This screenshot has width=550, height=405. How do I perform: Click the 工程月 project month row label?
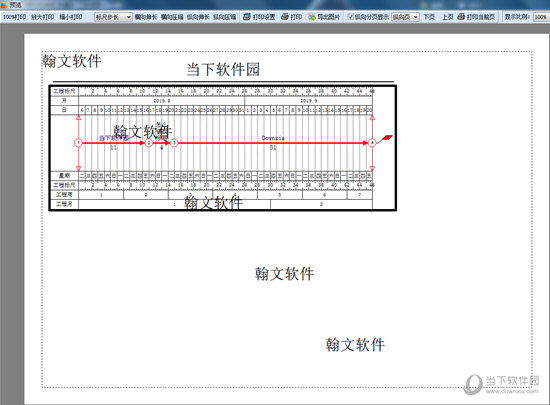coord(64,204)
